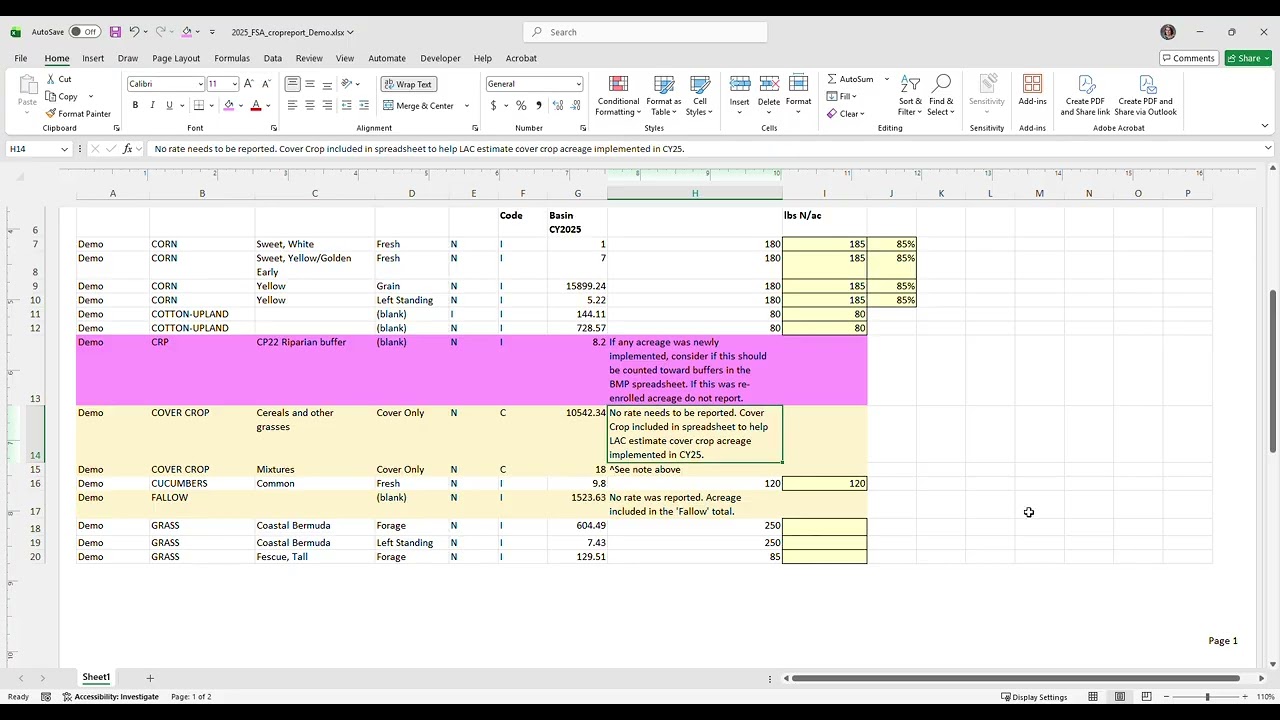The height and width of the screenshot is (720, 1280).
Task: Click the Search box in title bar
Action: click(x=645, y=32)
